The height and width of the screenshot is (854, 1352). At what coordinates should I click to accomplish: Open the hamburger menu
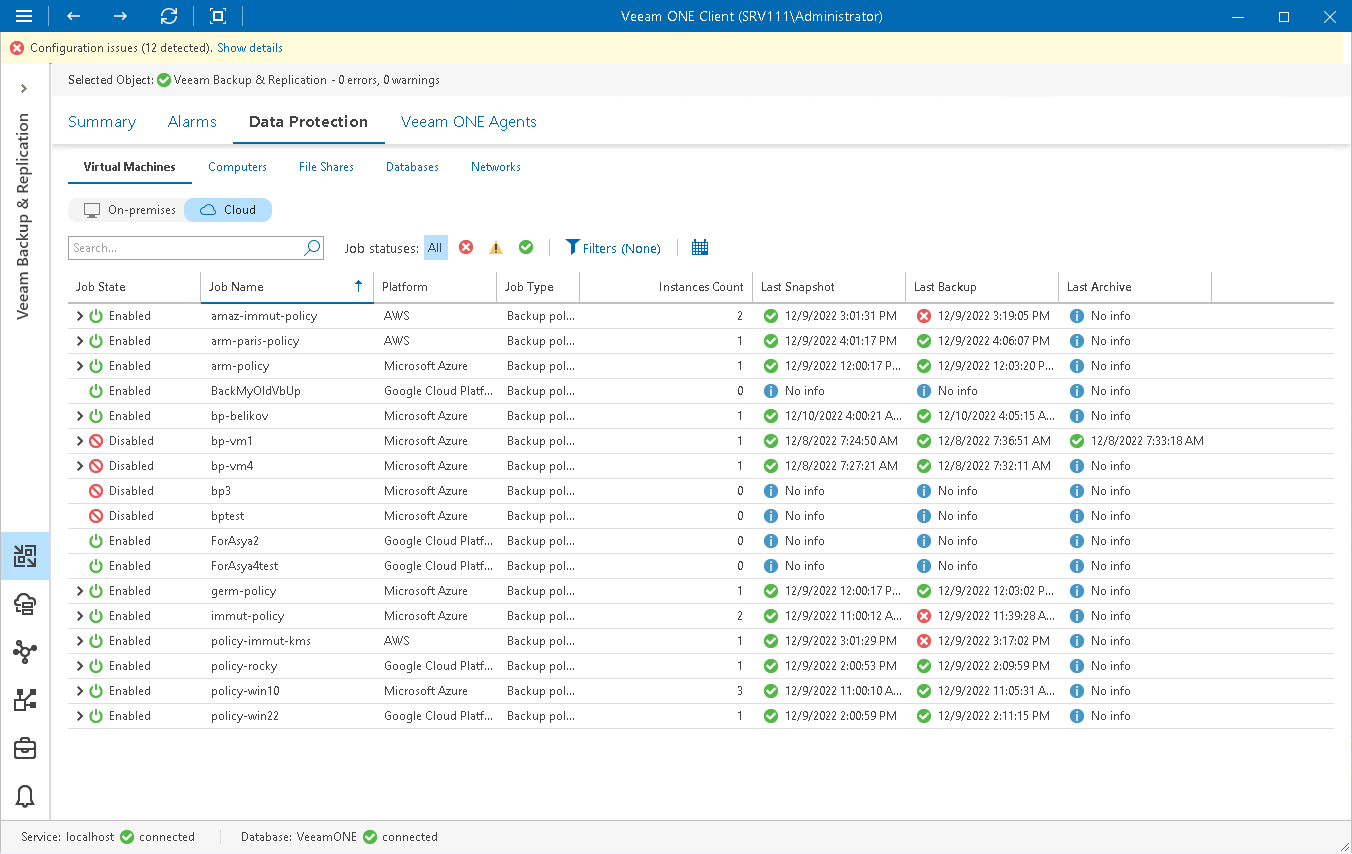pyautogui.click(x=23, y=16)
